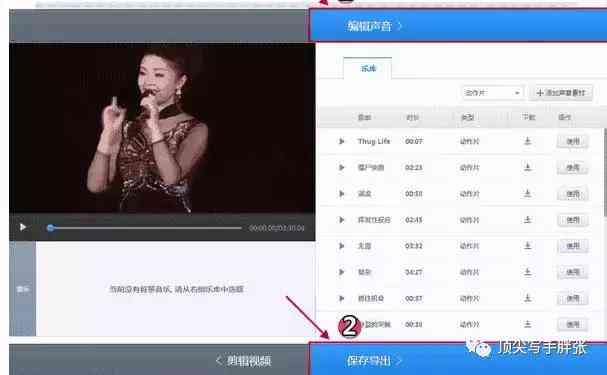Screen dimensions: 607x375
Task: Click the 04:27 duration cell
Action: coord(413,272)
